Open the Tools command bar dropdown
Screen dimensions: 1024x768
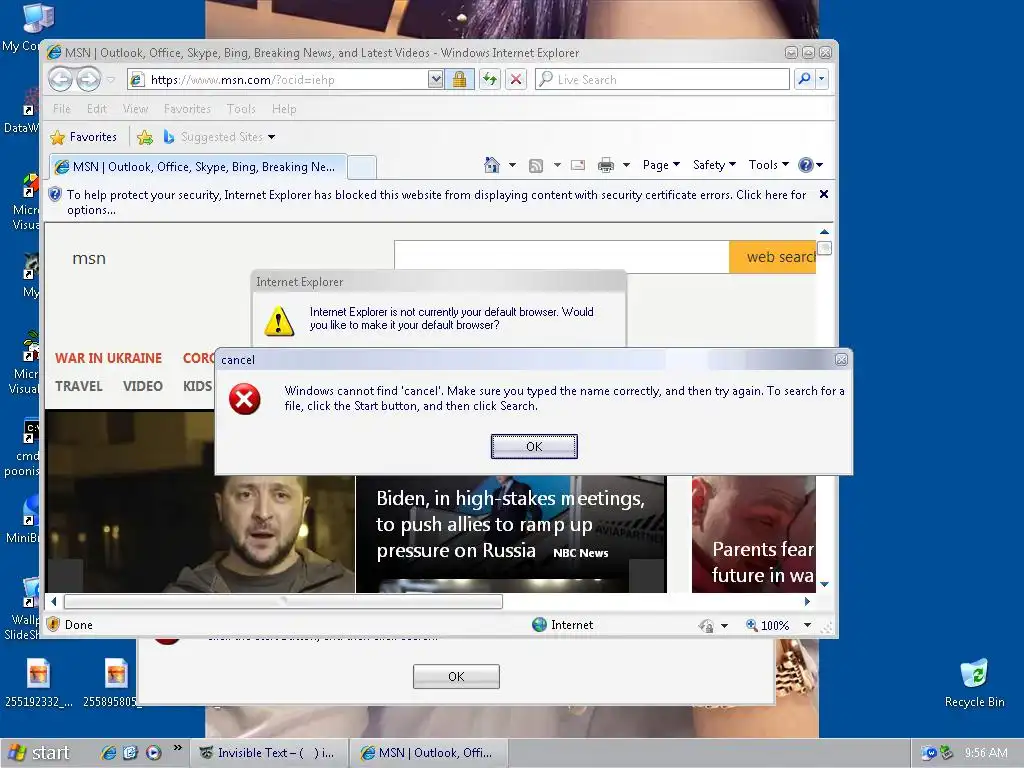[769, 165]
